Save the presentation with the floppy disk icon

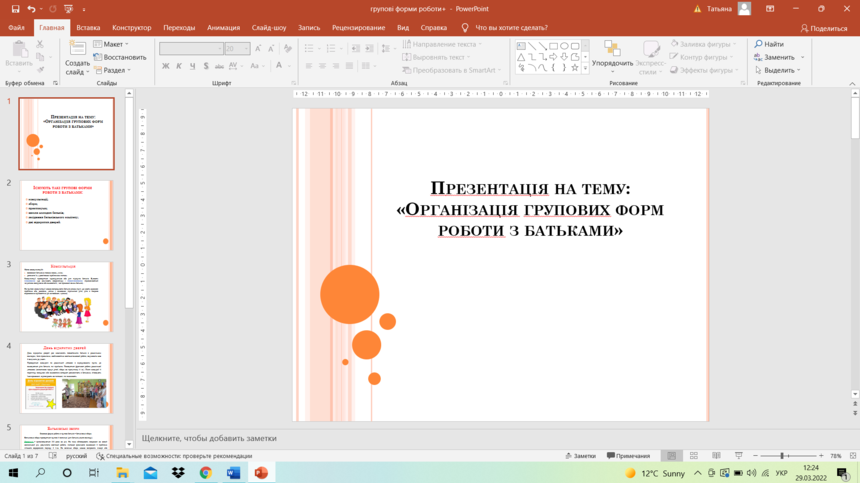[15, 9]
